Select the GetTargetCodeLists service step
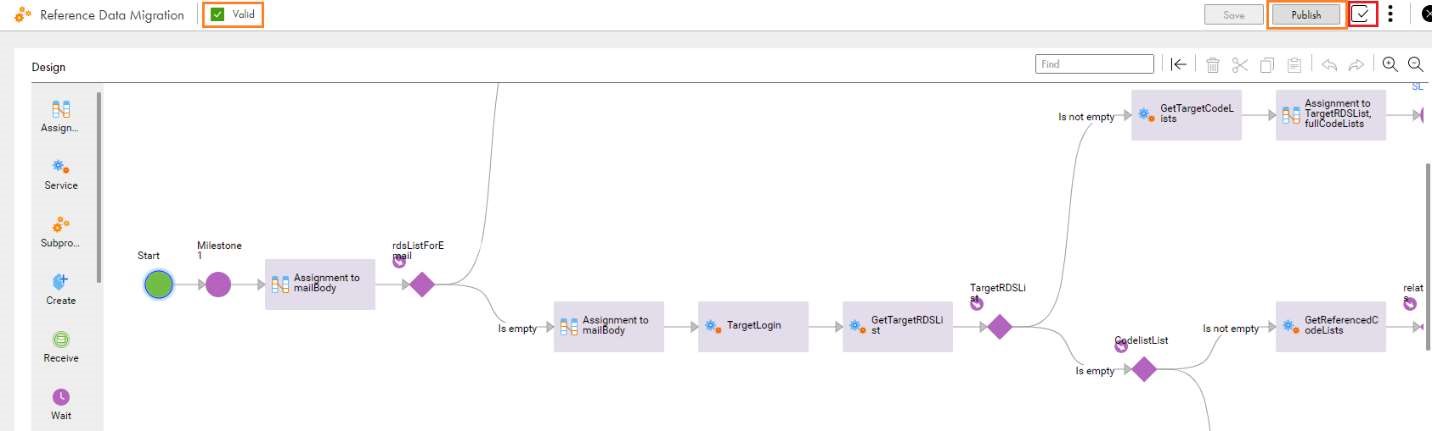 1186,114
